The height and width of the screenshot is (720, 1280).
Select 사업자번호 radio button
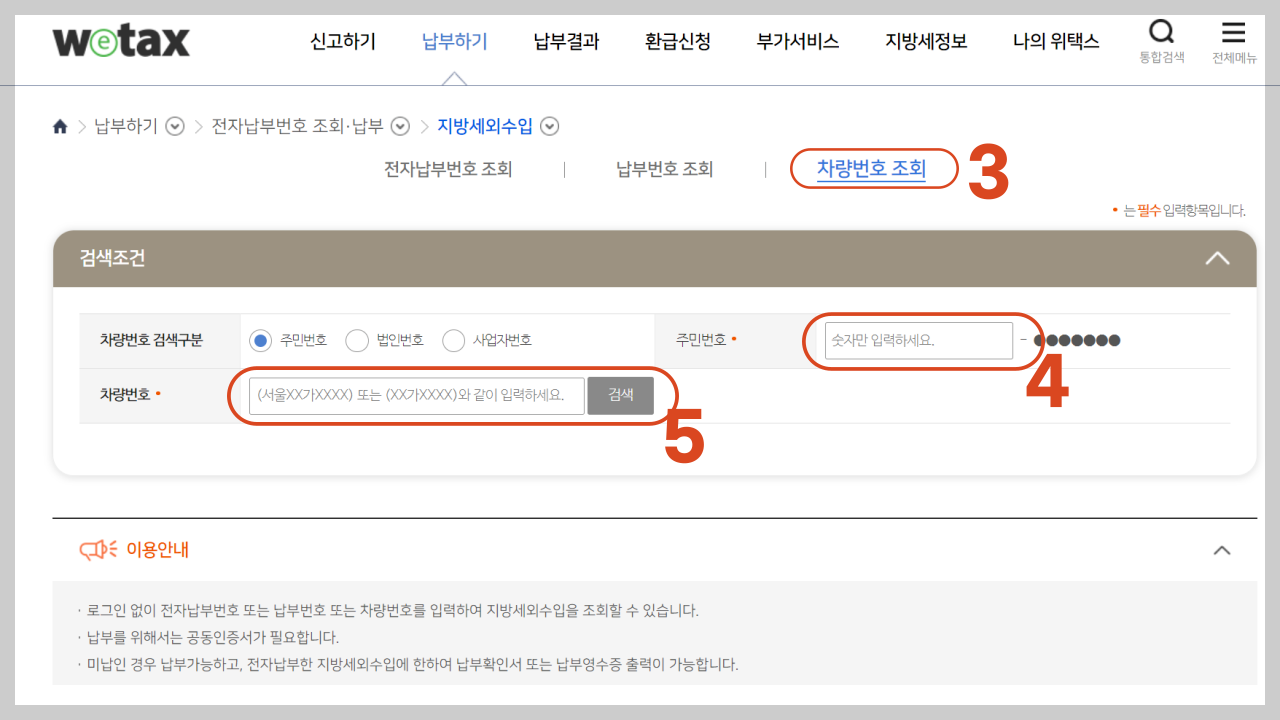tap(453, 340)
